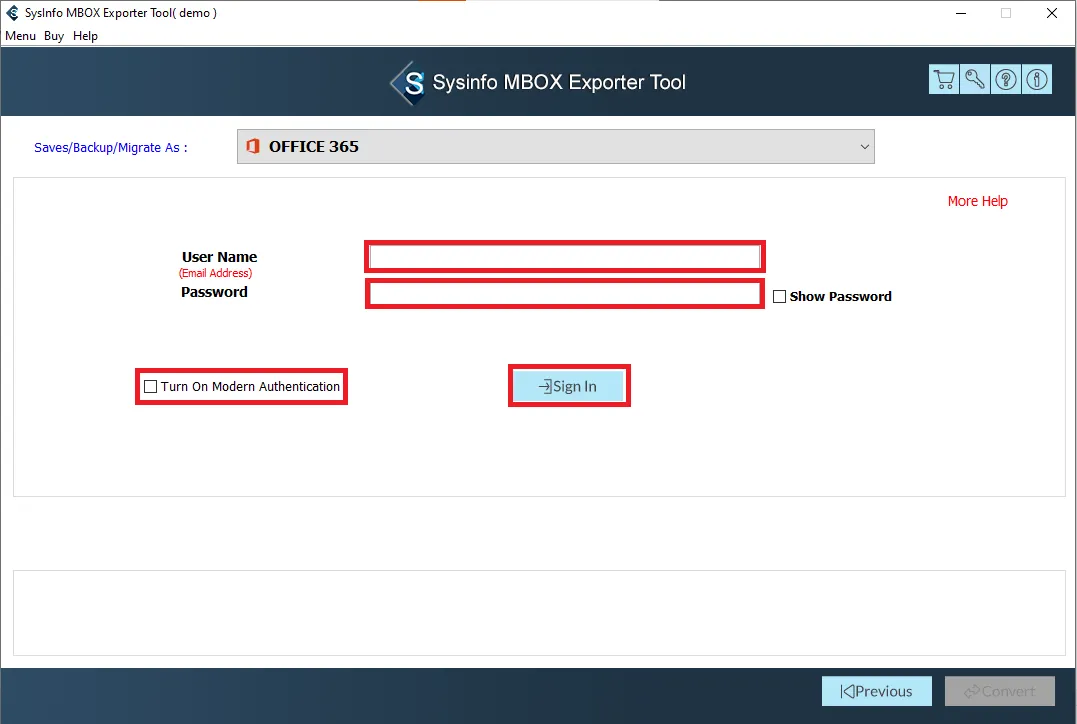Go back with Previous button
The height and width of the screenshot is (724, 1077).
(x=876, y=691)
